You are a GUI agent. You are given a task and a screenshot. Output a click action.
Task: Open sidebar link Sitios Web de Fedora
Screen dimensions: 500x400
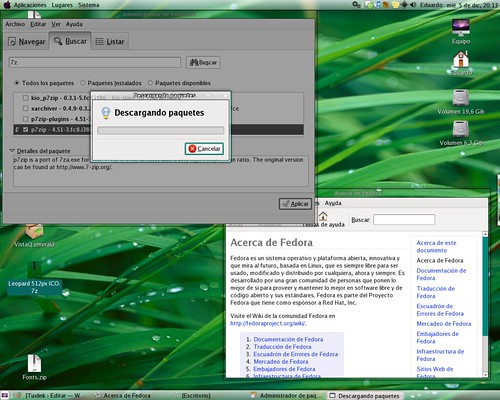(x=435, y=372)
